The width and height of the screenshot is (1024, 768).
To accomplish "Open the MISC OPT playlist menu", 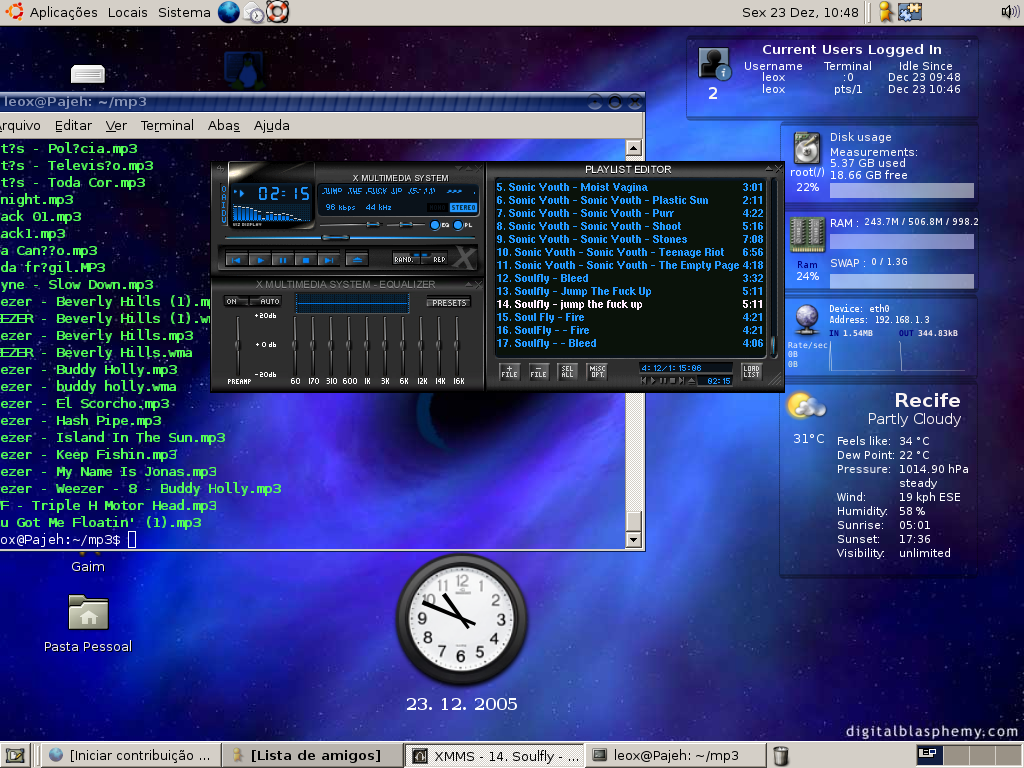I will pyautogui.click(x=597, y=372).
